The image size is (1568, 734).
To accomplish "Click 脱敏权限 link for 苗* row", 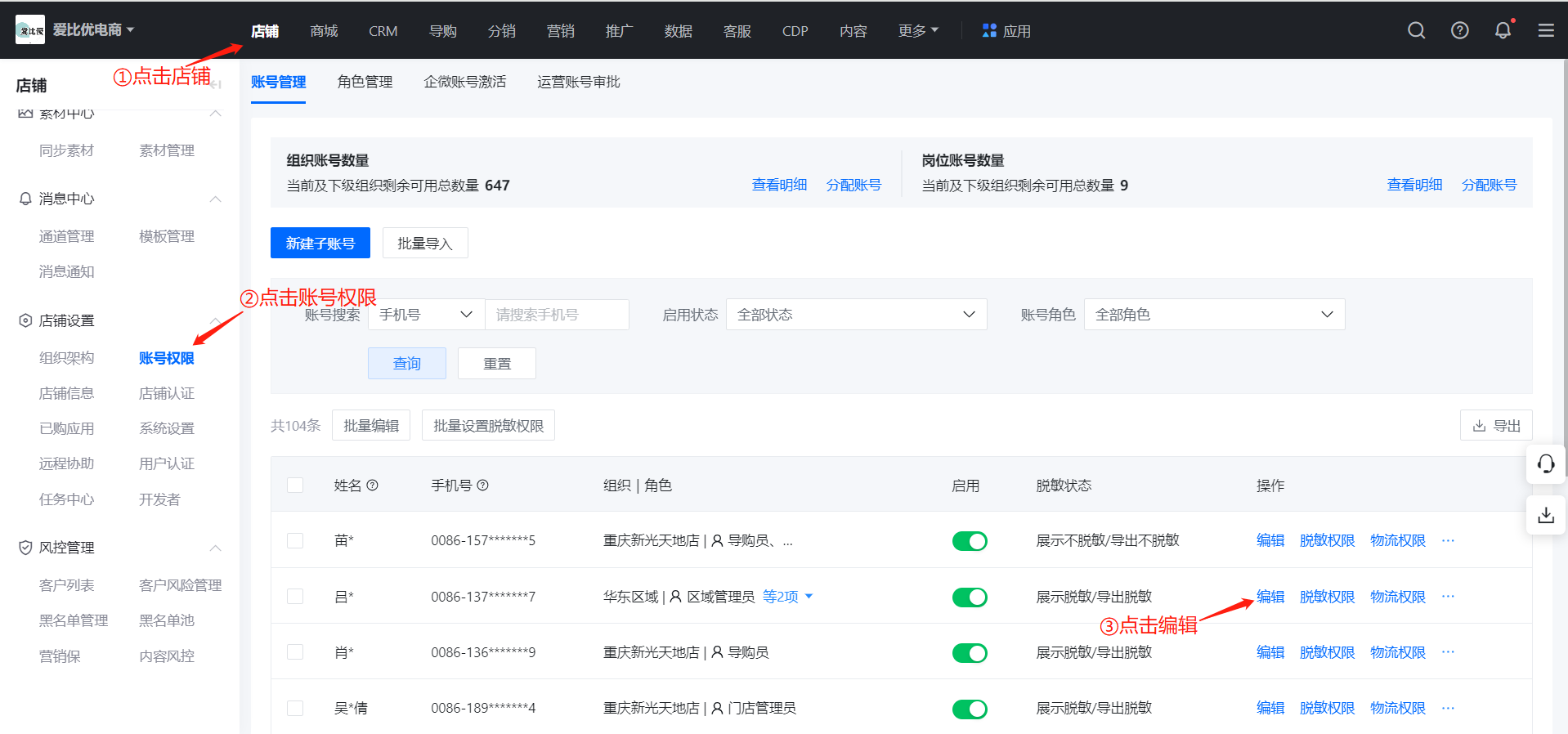I will [x=1328, y=540].
